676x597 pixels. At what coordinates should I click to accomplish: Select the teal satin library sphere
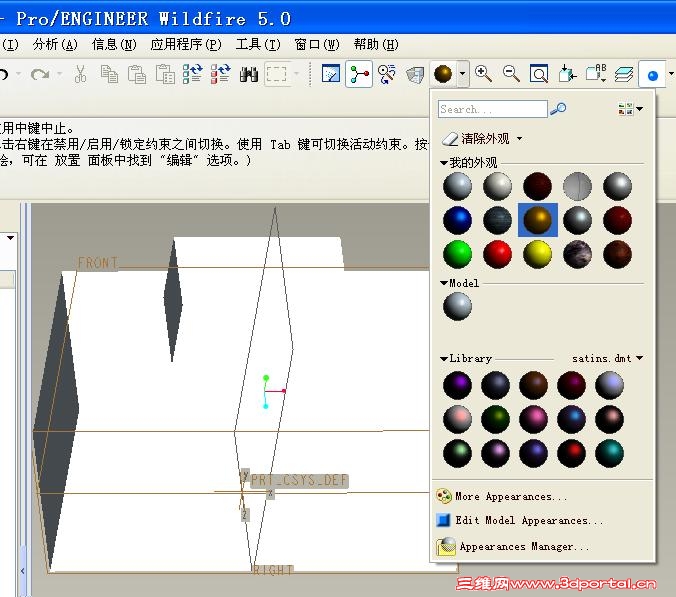pyautogui.click(x=610, y=453)
